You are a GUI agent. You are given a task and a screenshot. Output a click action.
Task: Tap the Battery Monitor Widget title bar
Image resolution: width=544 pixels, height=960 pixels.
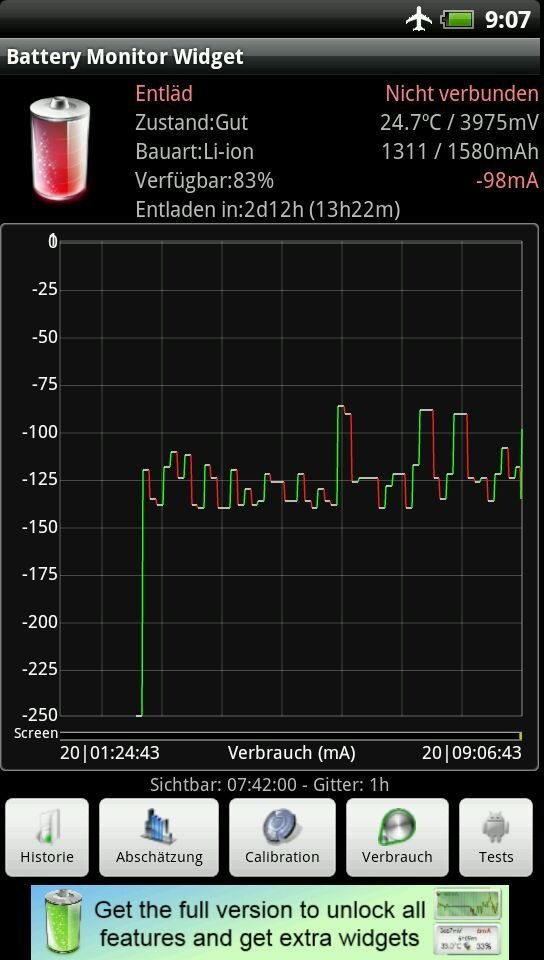coord(272,57)
